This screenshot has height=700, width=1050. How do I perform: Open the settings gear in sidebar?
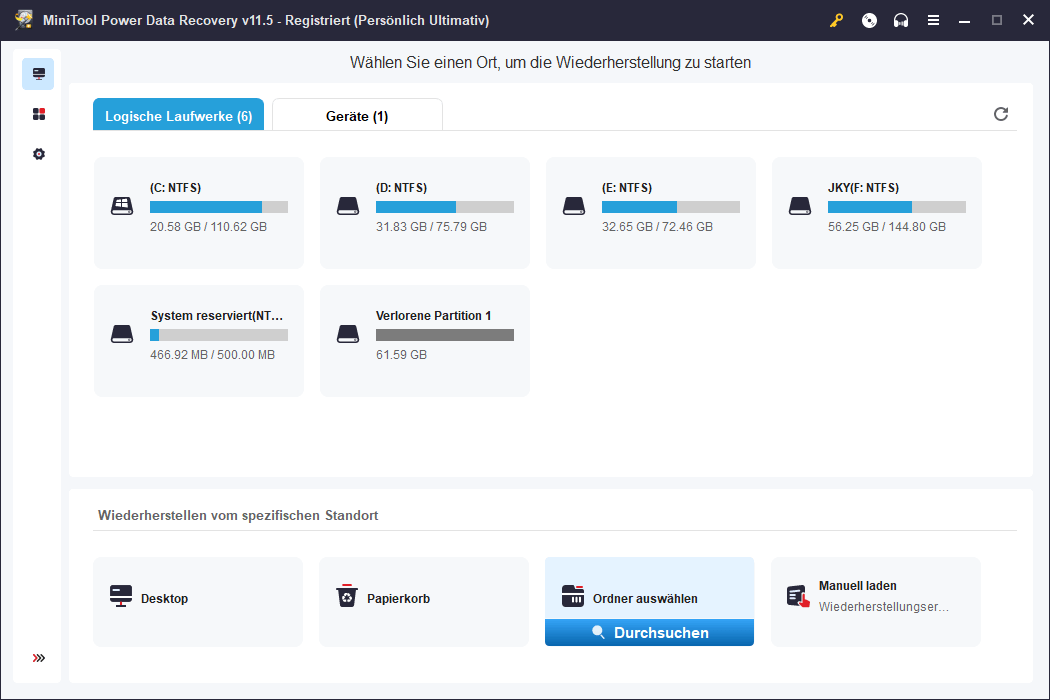39,154
